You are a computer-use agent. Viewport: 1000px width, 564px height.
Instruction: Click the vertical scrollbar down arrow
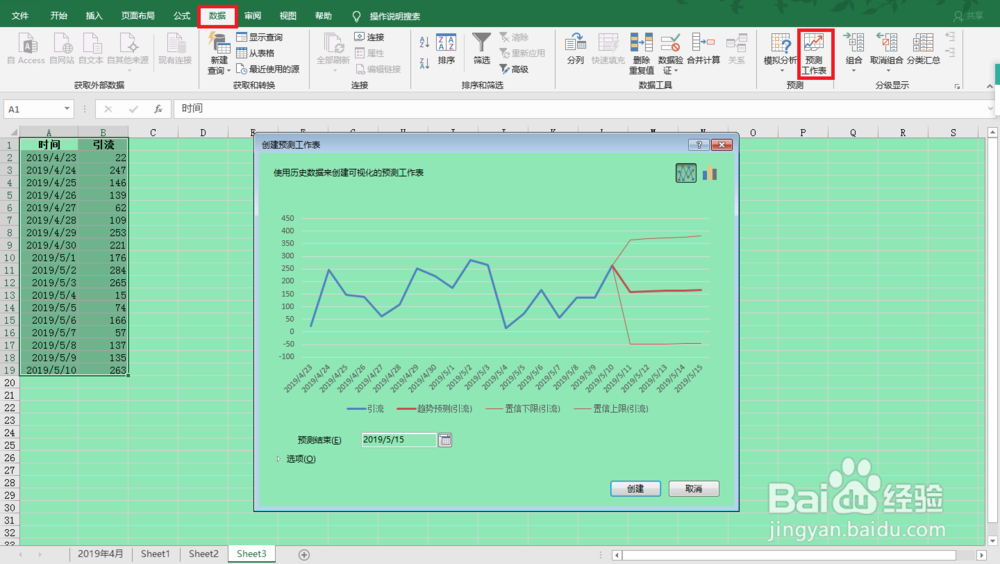992,540
